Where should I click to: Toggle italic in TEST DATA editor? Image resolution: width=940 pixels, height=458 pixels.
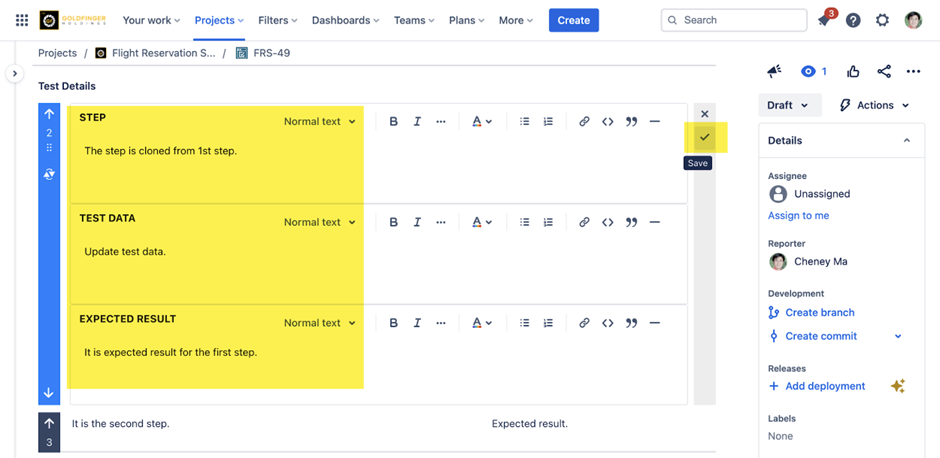417,222
